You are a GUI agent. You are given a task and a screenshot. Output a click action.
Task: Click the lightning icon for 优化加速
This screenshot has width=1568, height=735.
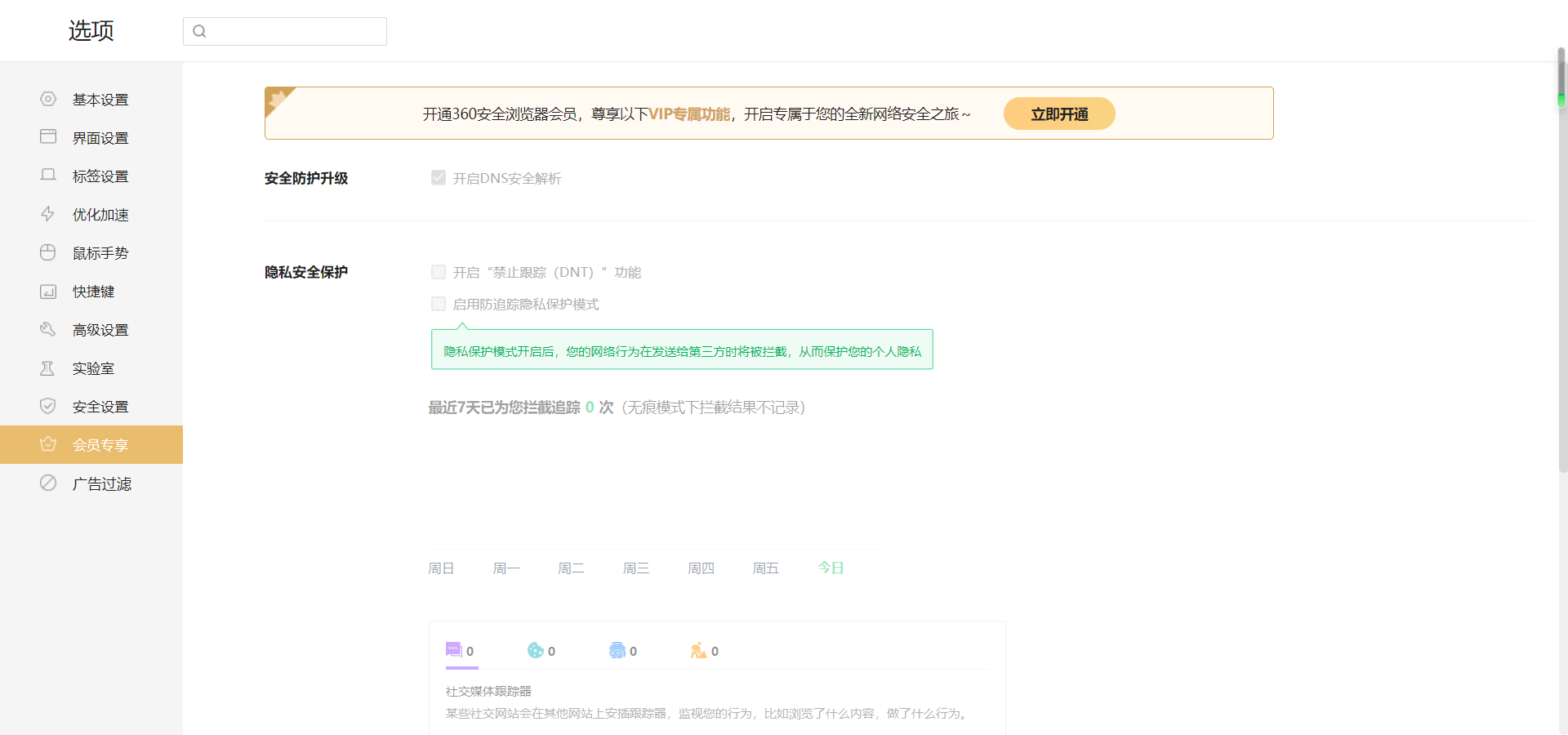(x=47, y=214)
